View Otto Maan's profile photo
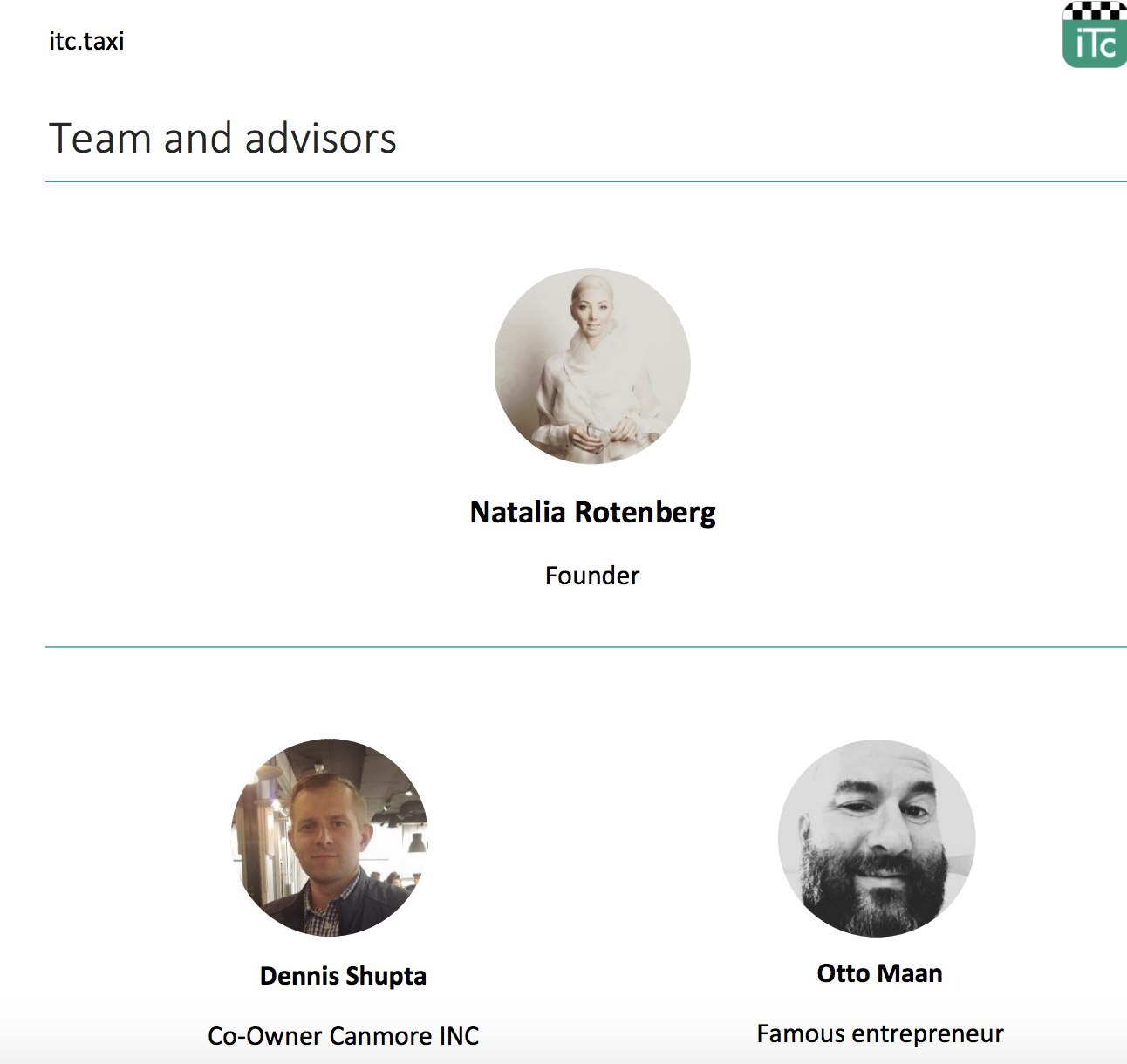Viewport: 1127px width, 1064px height. [x=877, y=838]
